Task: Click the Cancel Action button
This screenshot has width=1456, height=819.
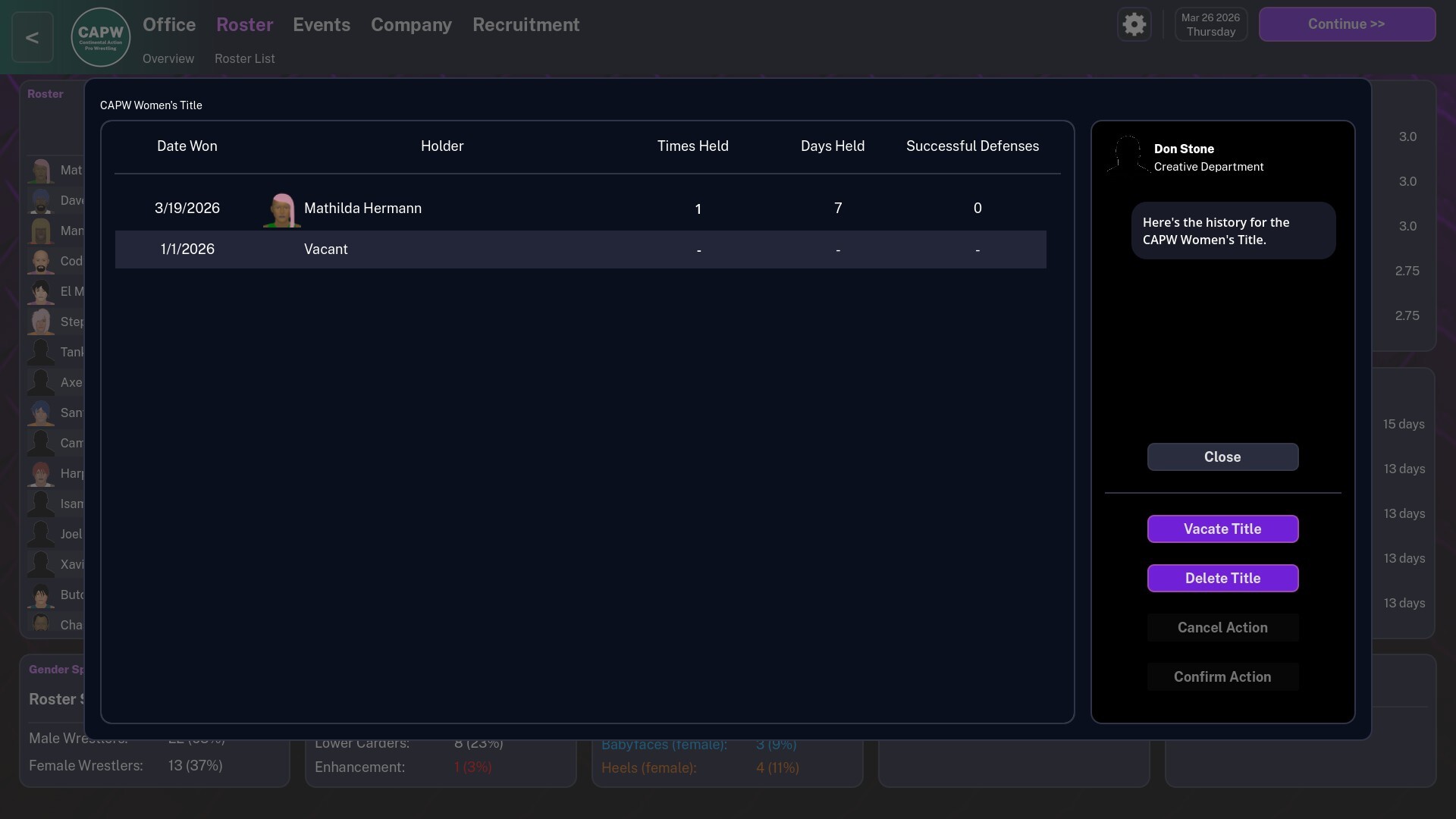Action: click(1222, 627)
